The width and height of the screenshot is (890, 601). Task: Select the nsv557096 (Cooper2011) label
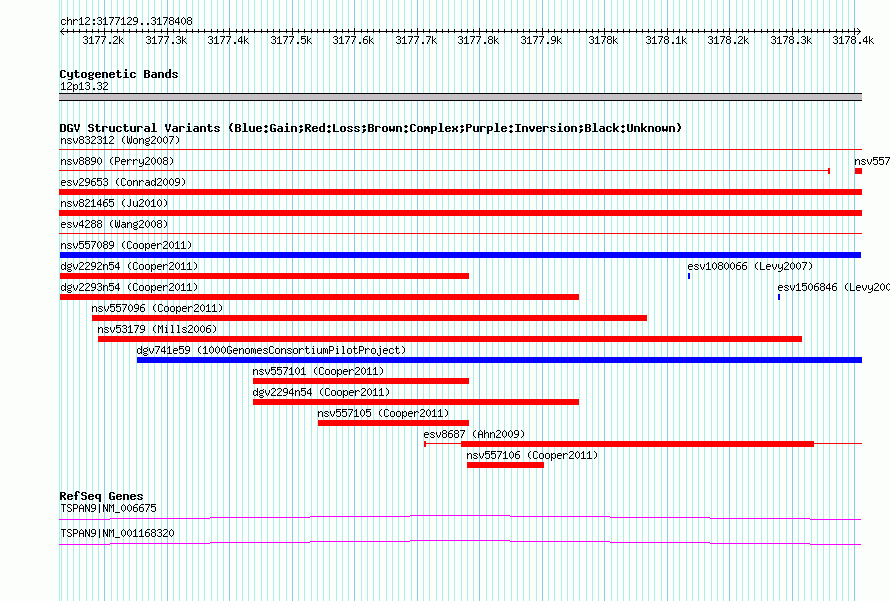tap(157, 308)
